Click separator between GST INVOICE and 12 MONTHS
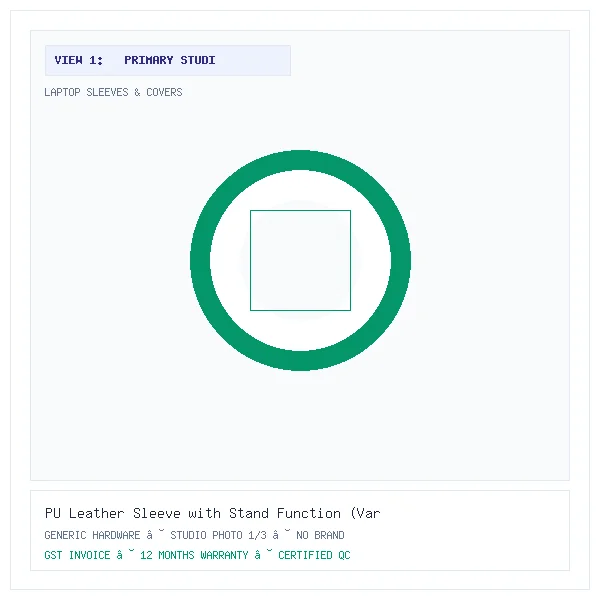The image size is (600, 600). (x=125, y=554)
